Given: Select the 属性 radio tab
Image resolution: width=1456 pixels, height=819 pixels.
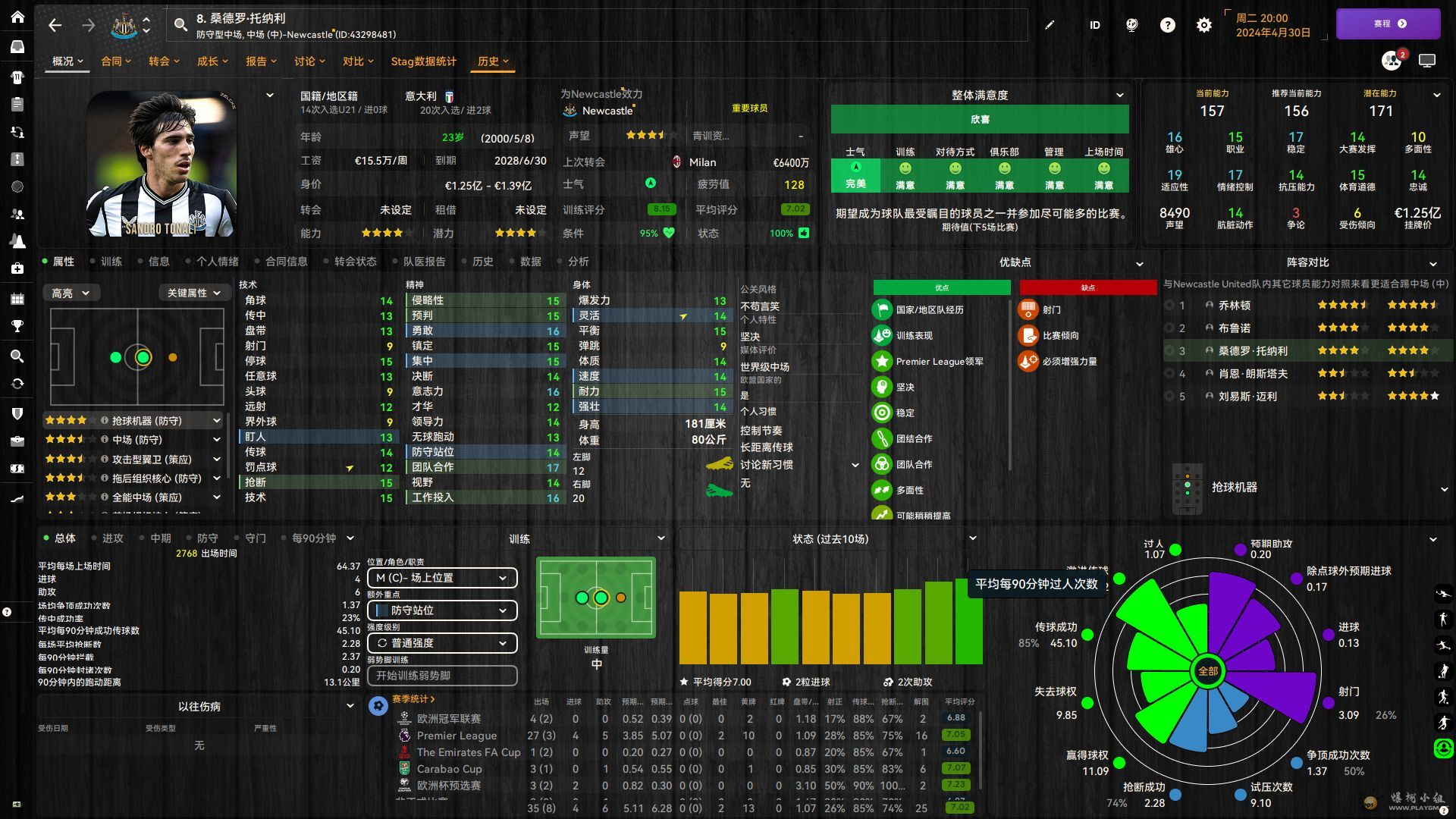Looking at the screenshot, I should (58, 261).
